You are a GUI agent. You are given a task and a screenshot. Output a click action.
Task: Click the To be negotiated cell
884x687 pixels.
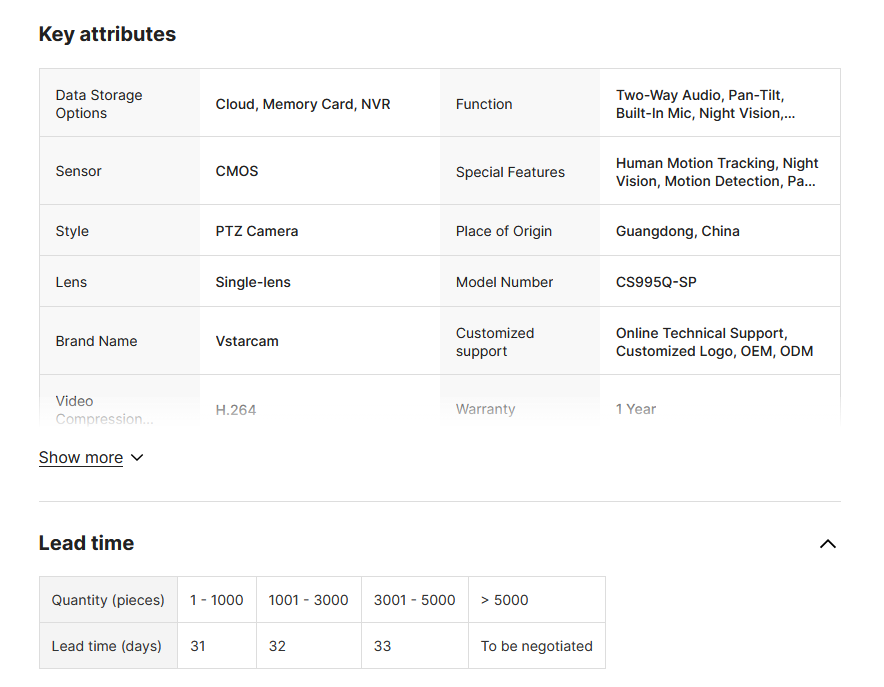(x=536, y=646)
